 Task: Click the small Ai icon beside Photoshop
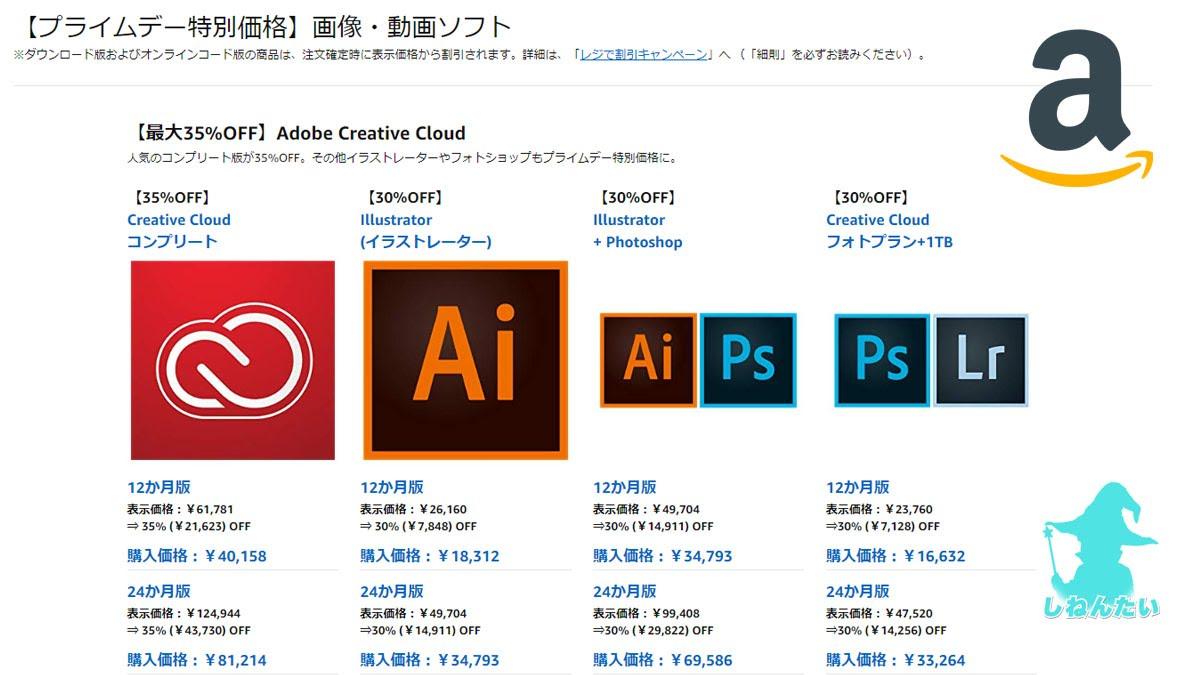(648, 360)
